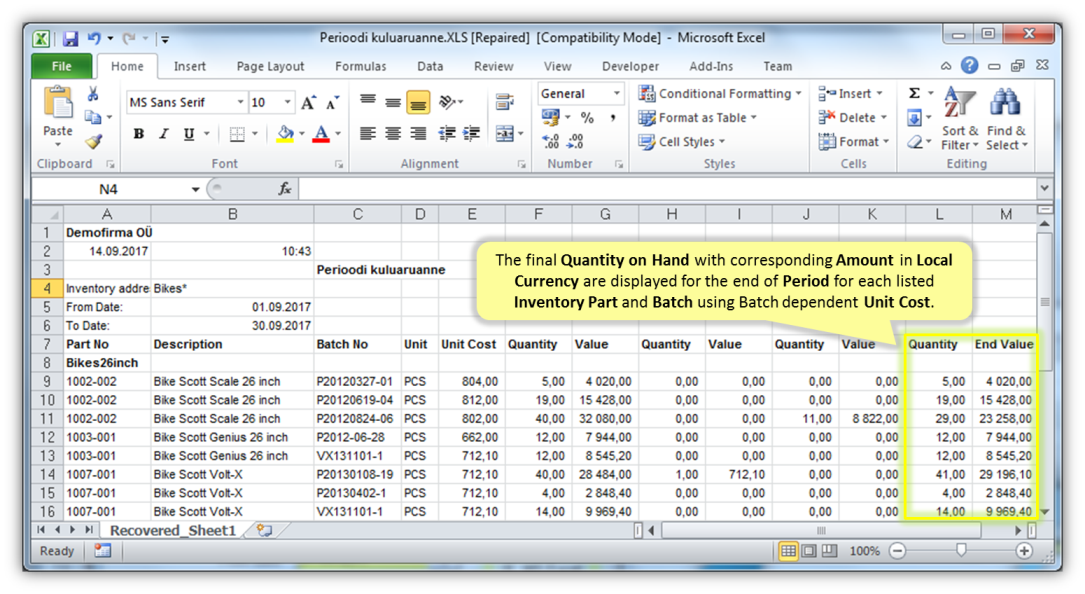
Task: Click the Orientation text angle icon
Action: point(448,102)
